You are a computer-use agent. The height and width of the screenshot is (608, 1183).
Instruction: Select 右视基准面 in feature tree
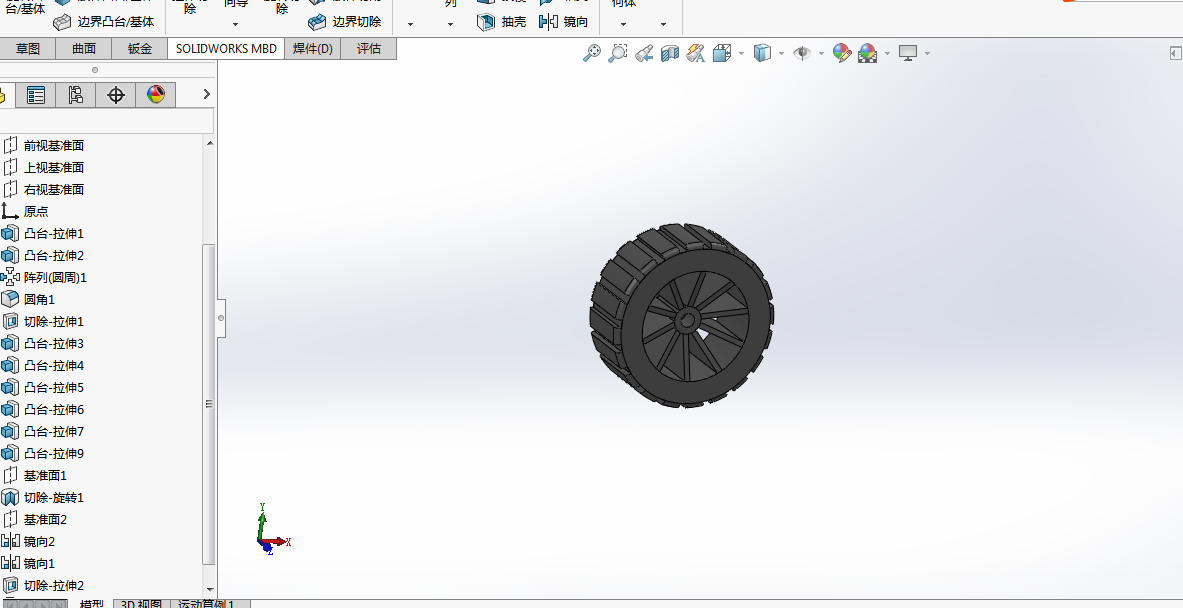54,189
